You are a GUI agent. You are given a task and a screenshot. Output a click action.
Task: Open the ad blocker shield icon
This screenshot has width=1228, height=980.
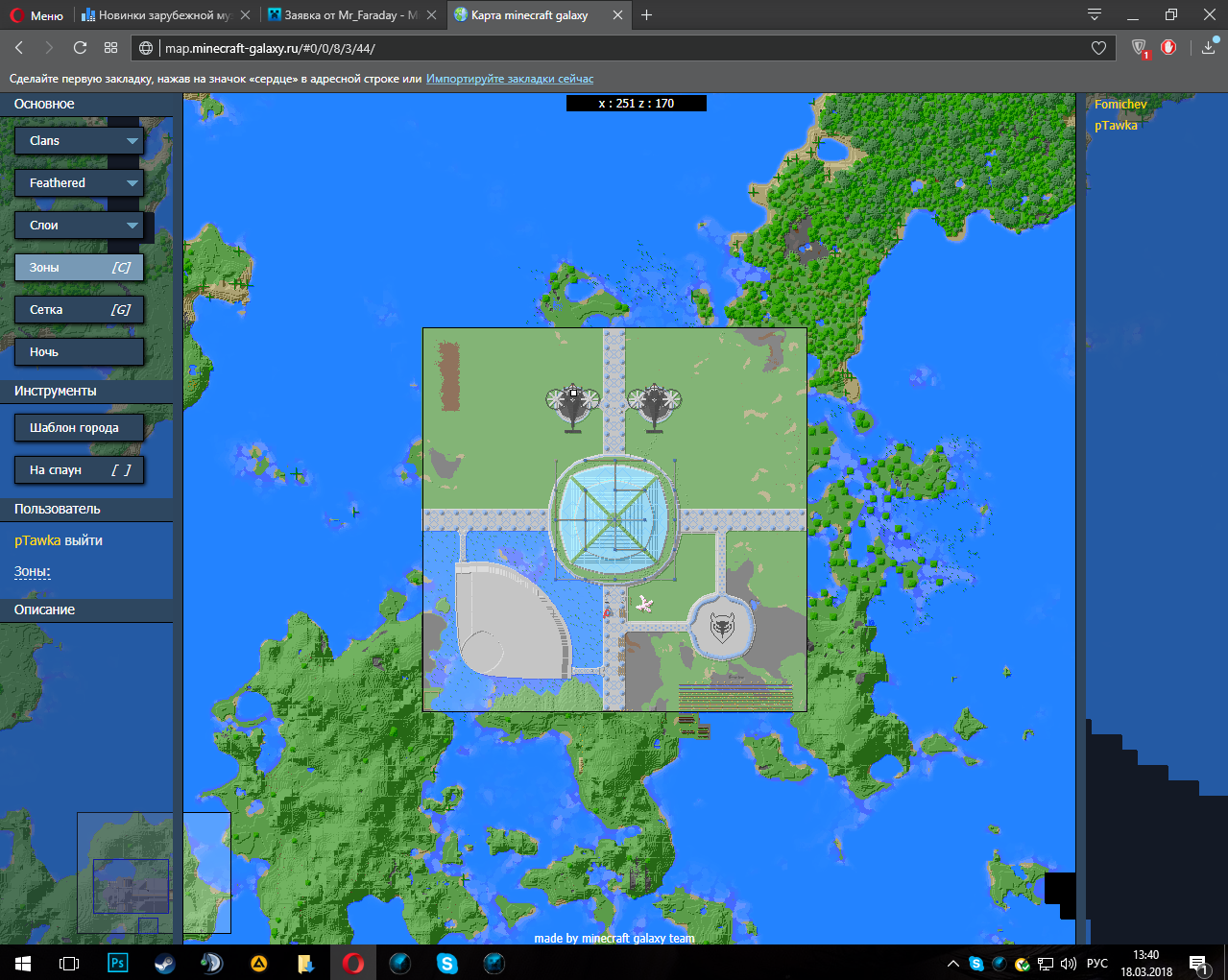1139,48
